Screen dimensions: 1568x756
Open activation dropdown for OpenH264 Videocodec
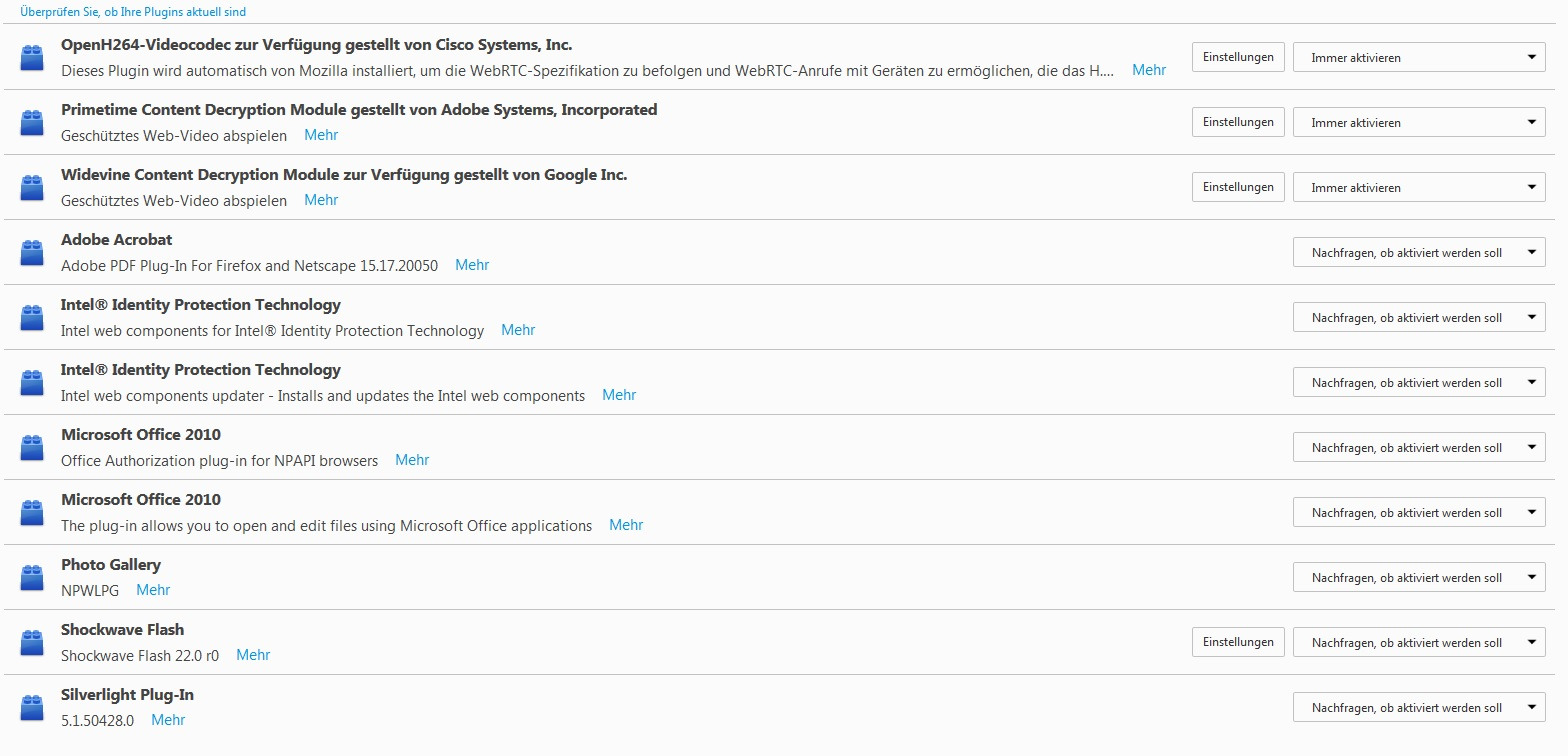pyautogui.click(x=1419, y=58)
